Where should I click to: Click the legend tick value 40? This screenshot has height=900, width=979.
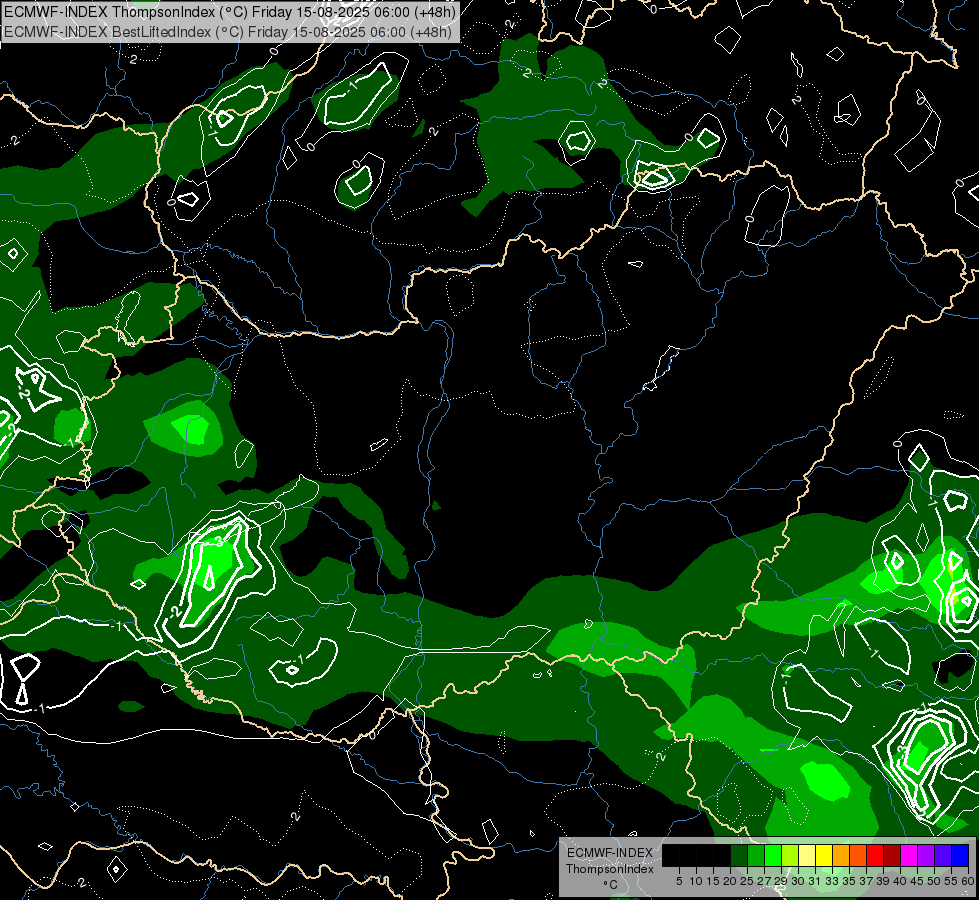pos(900,881)
